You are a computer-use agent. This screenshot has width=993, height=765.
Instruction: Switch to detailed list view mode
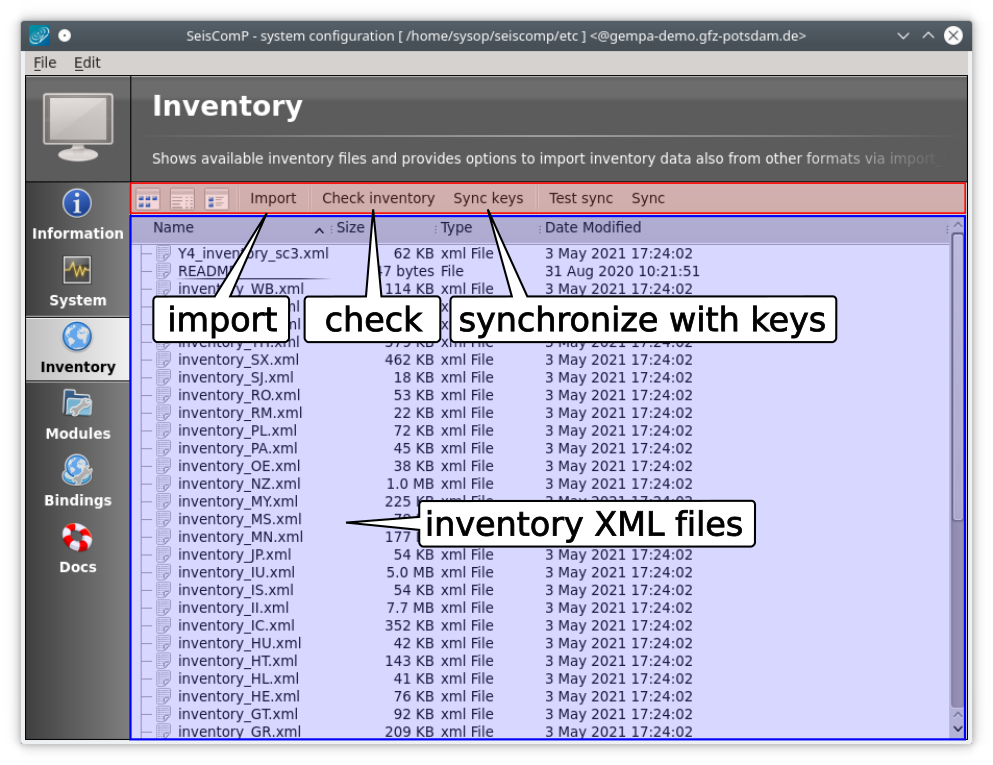pyautogui.click(x=182, y=199)
